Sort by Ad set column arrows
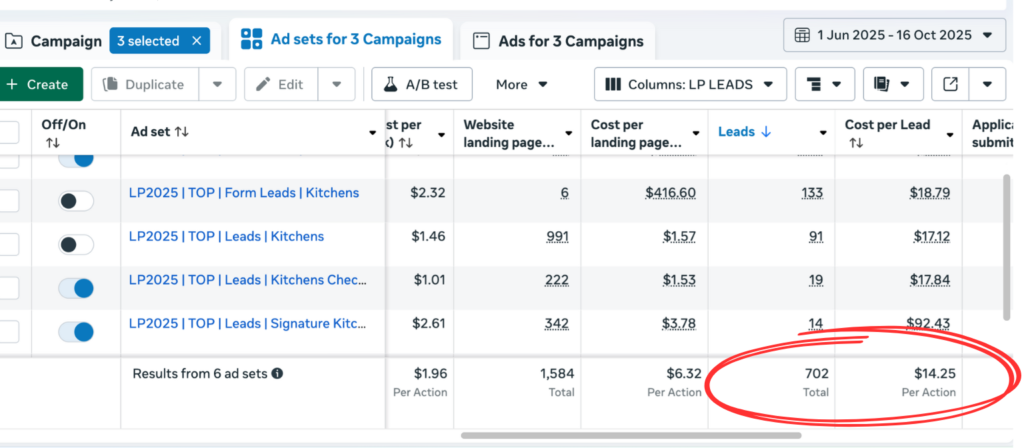 [182, 132]
